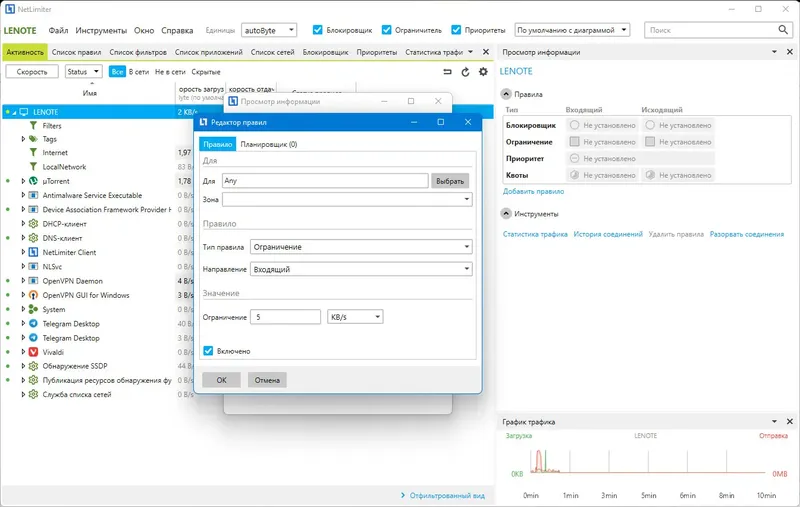Click the collapse-all arrows icon beside refresh
The width and height of the screenshot is (800, 507).
[447, 72]
